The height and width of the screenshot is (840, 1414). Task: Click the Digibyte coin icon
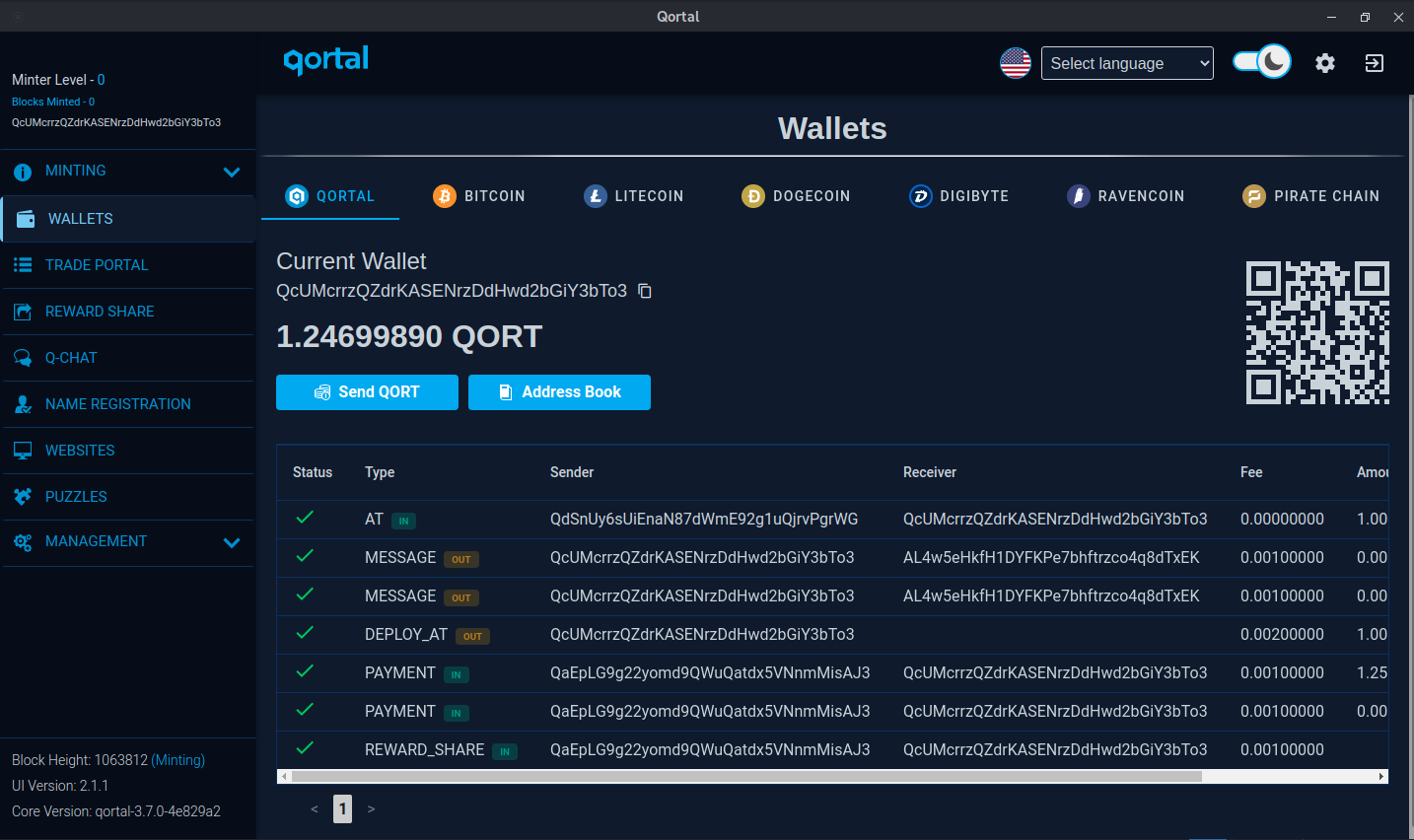[921, 196]
